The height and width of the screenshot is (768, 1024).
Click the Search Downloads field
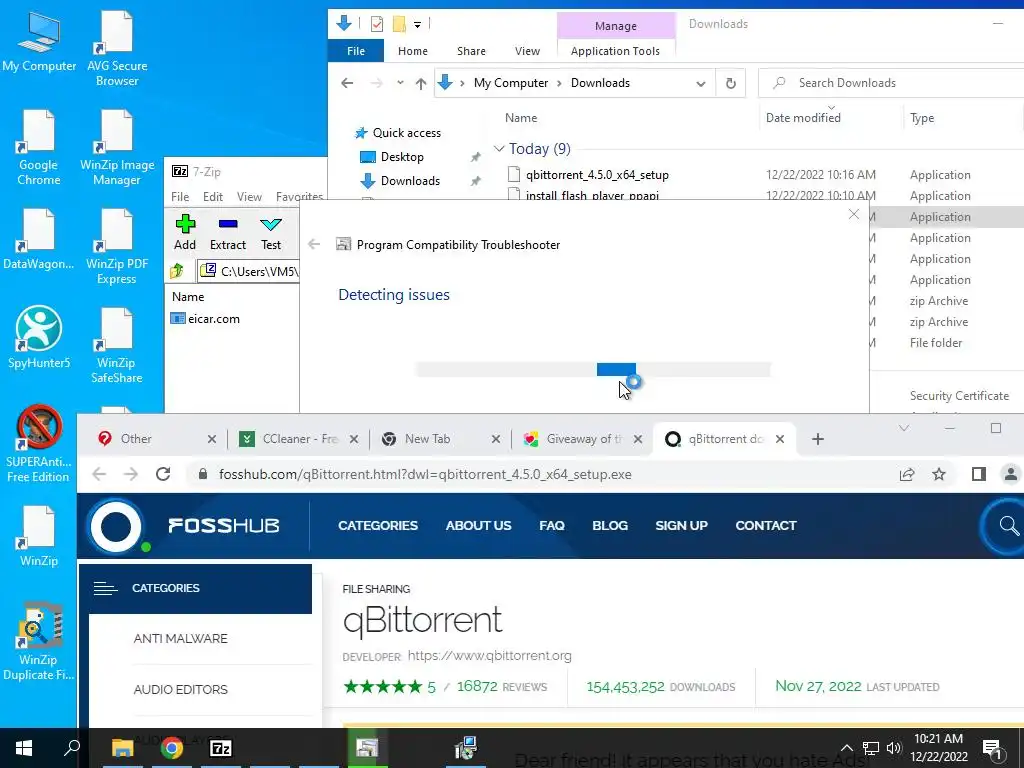pos(891,83)
